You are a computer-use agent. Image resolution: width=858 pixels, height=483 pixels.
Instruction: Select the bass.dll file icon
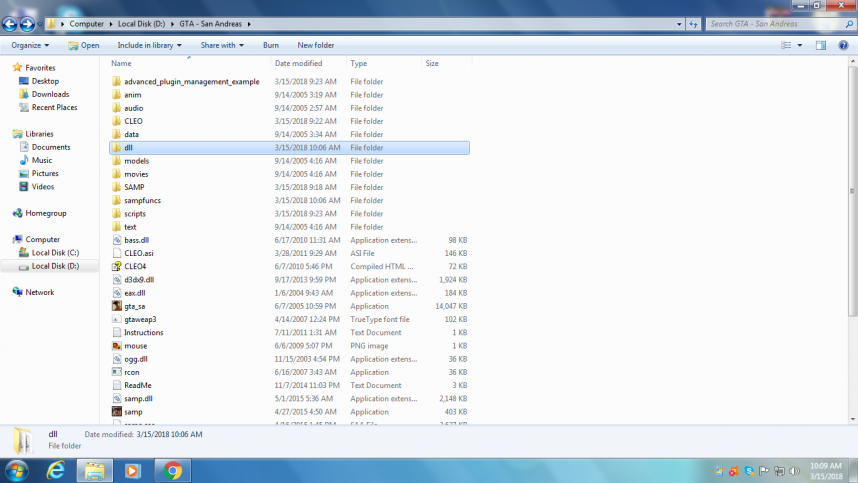tap(117, 240)
